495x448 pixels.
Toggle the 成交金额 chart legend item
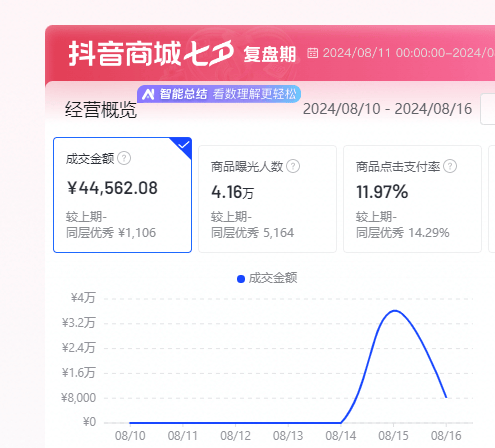[267, 278]
